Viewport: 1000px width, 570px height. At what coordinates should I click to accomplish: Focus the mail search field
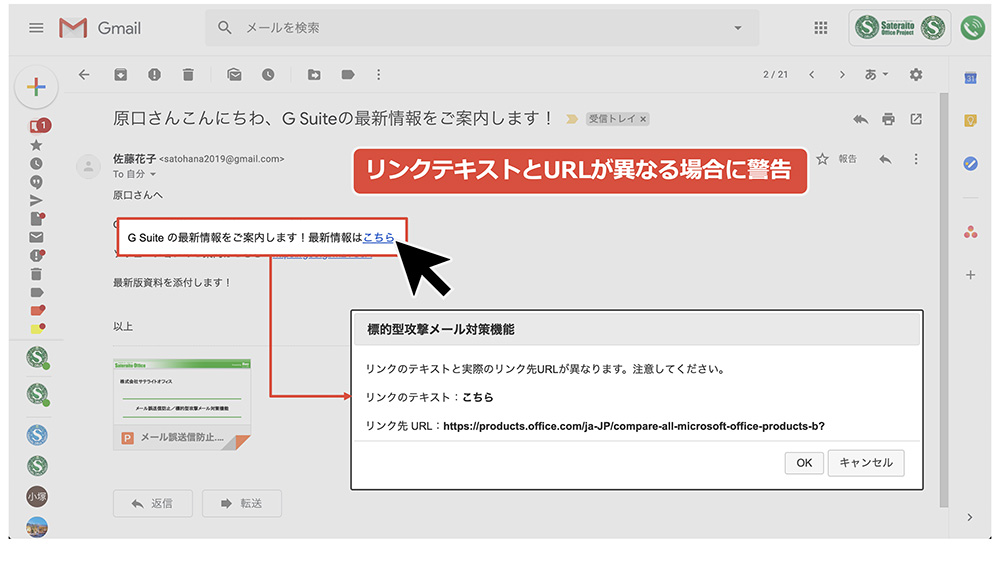[482, 27]
